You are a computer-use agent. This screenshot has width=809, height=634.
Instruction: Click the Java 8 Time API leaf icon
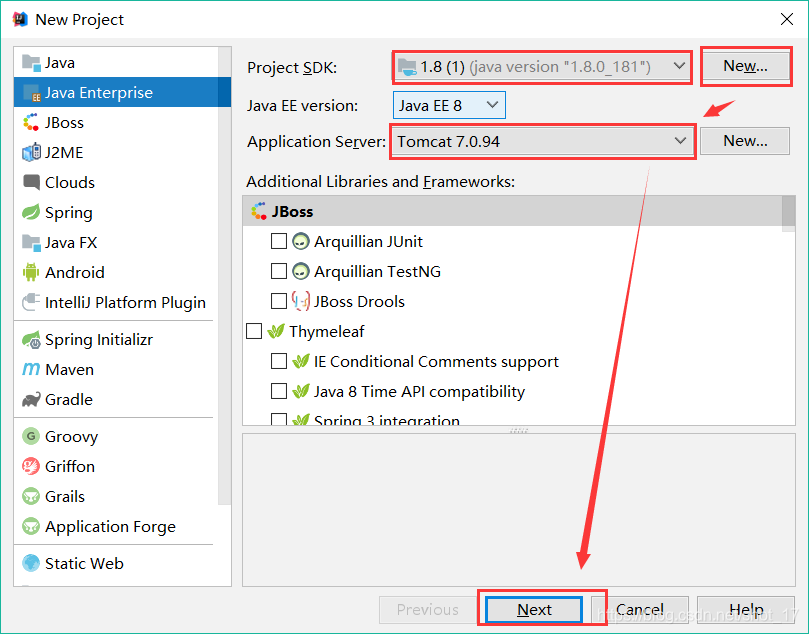(x=301, y=391)
